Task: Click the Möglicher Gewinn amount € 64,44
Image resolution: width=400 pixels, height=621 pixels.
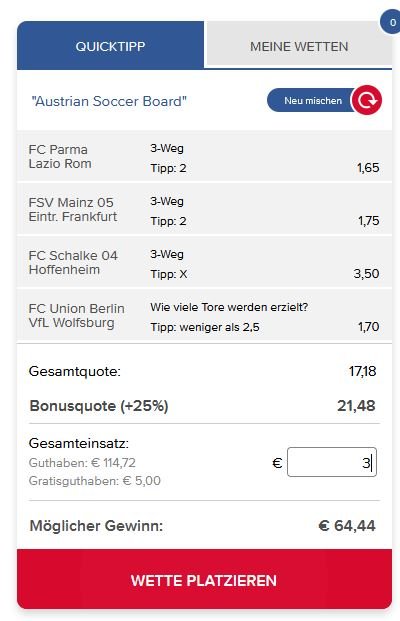Action: pyautogui.click(x=347, y=526)
